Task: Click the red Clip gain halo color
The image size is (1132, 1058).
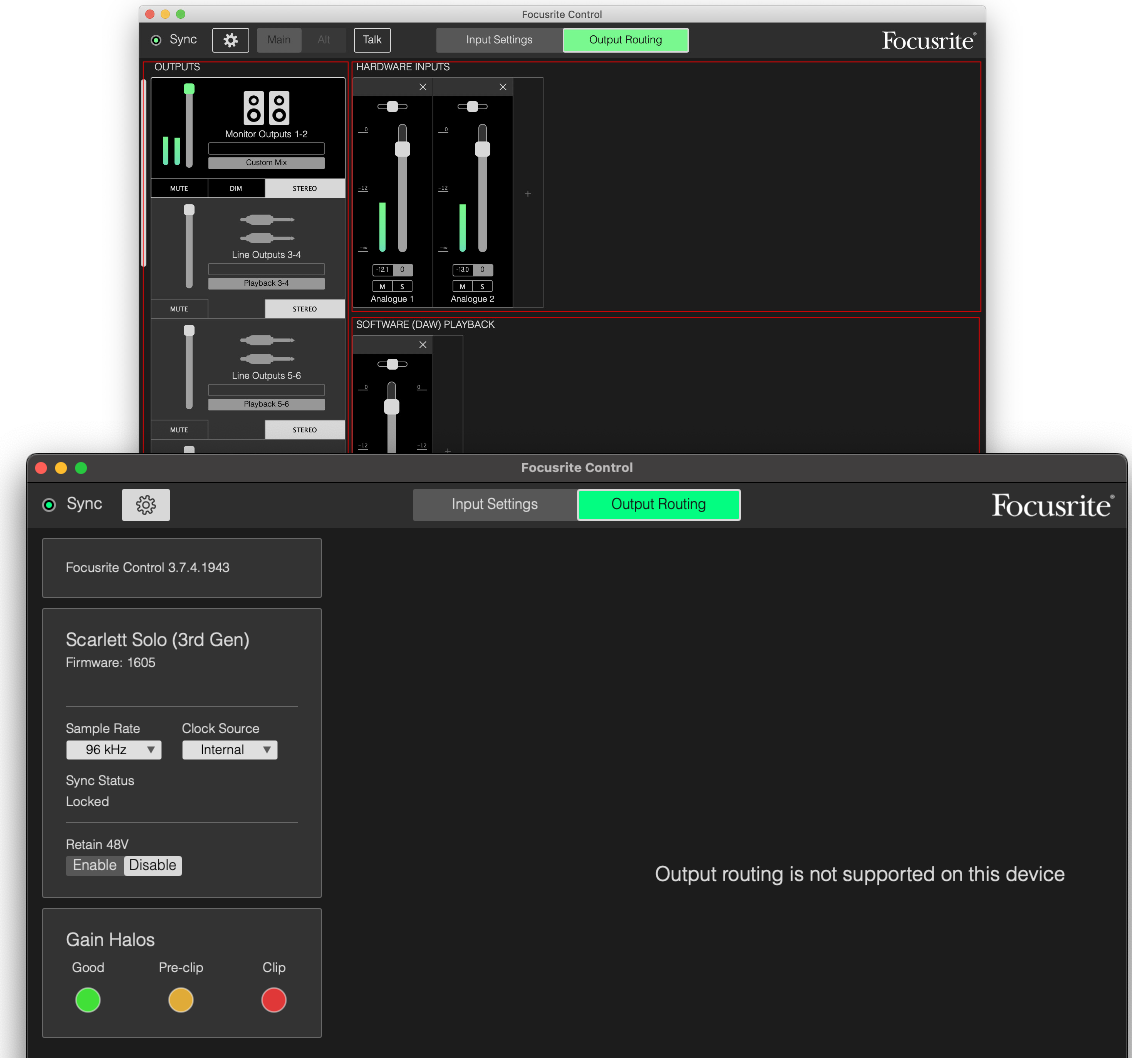Action: [273, 1000]
